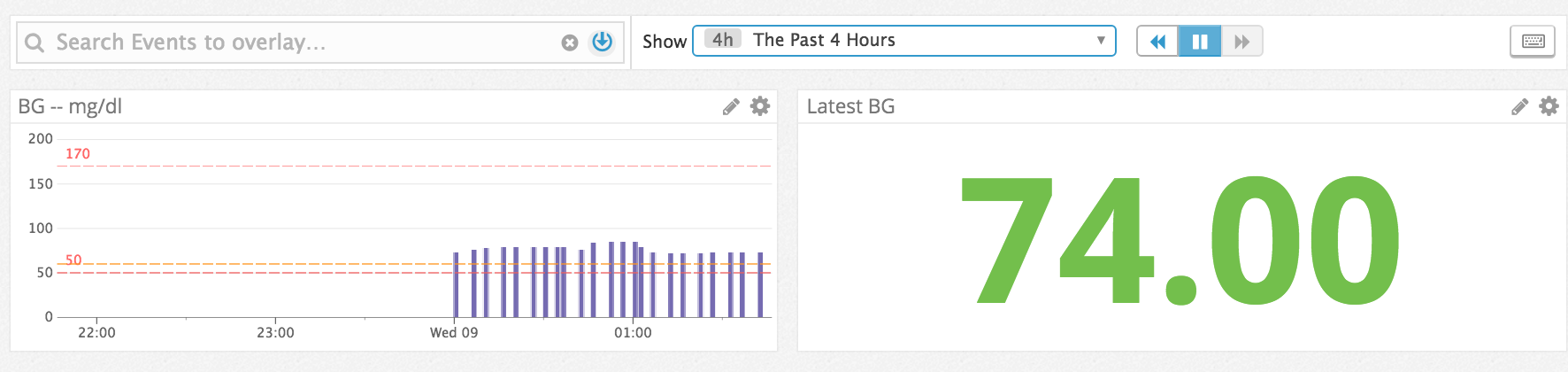
Task: Click the BG -- mg/dl widget title
Action: pyautogui.click(x=70, y=106)
